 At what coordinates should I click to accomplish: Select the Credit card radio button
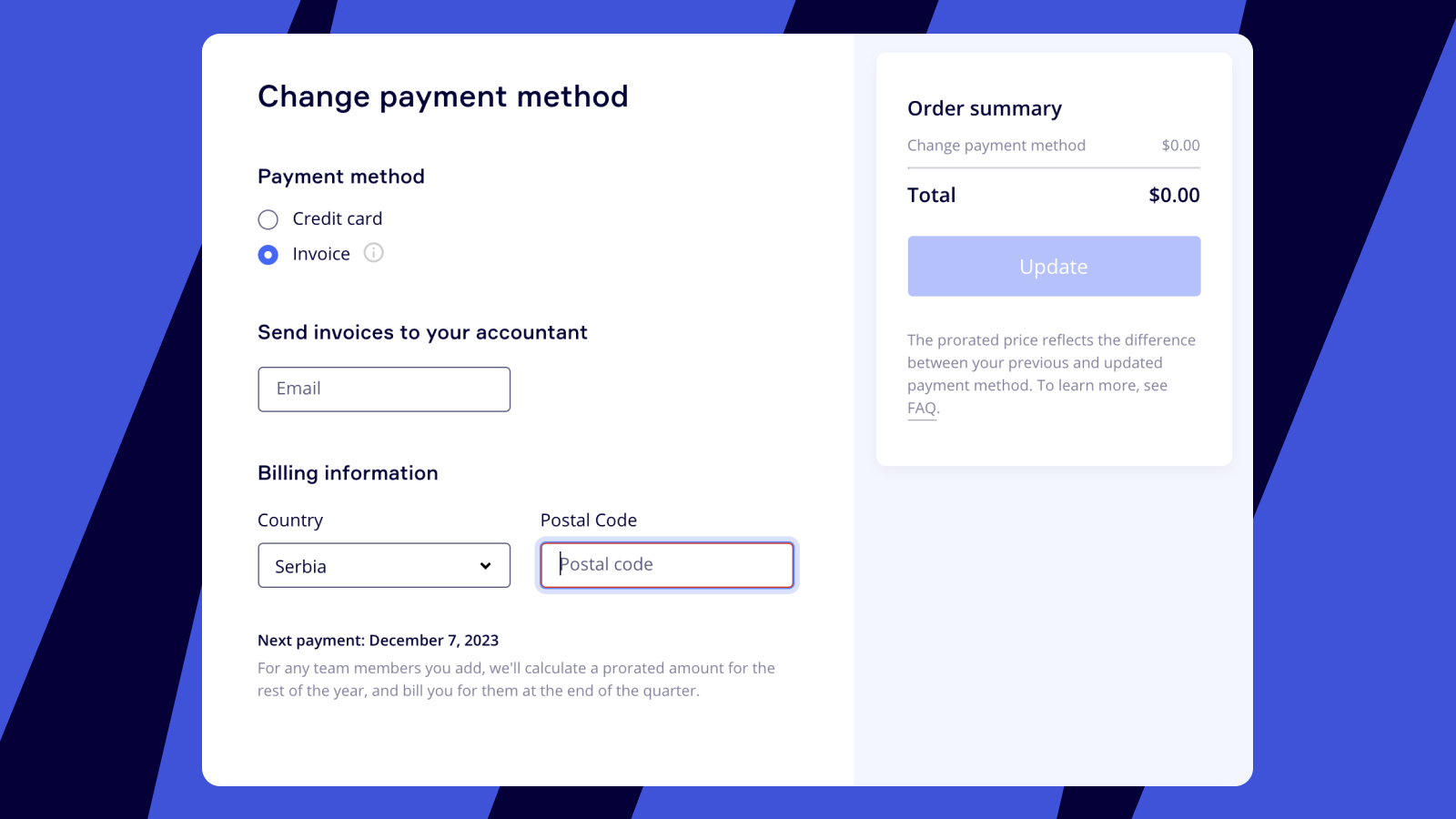268,219
